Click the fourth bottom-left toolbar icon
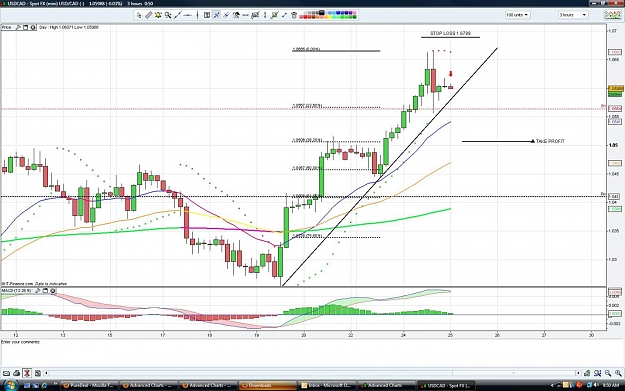This screenshot has width=625, height=391. 37,373
